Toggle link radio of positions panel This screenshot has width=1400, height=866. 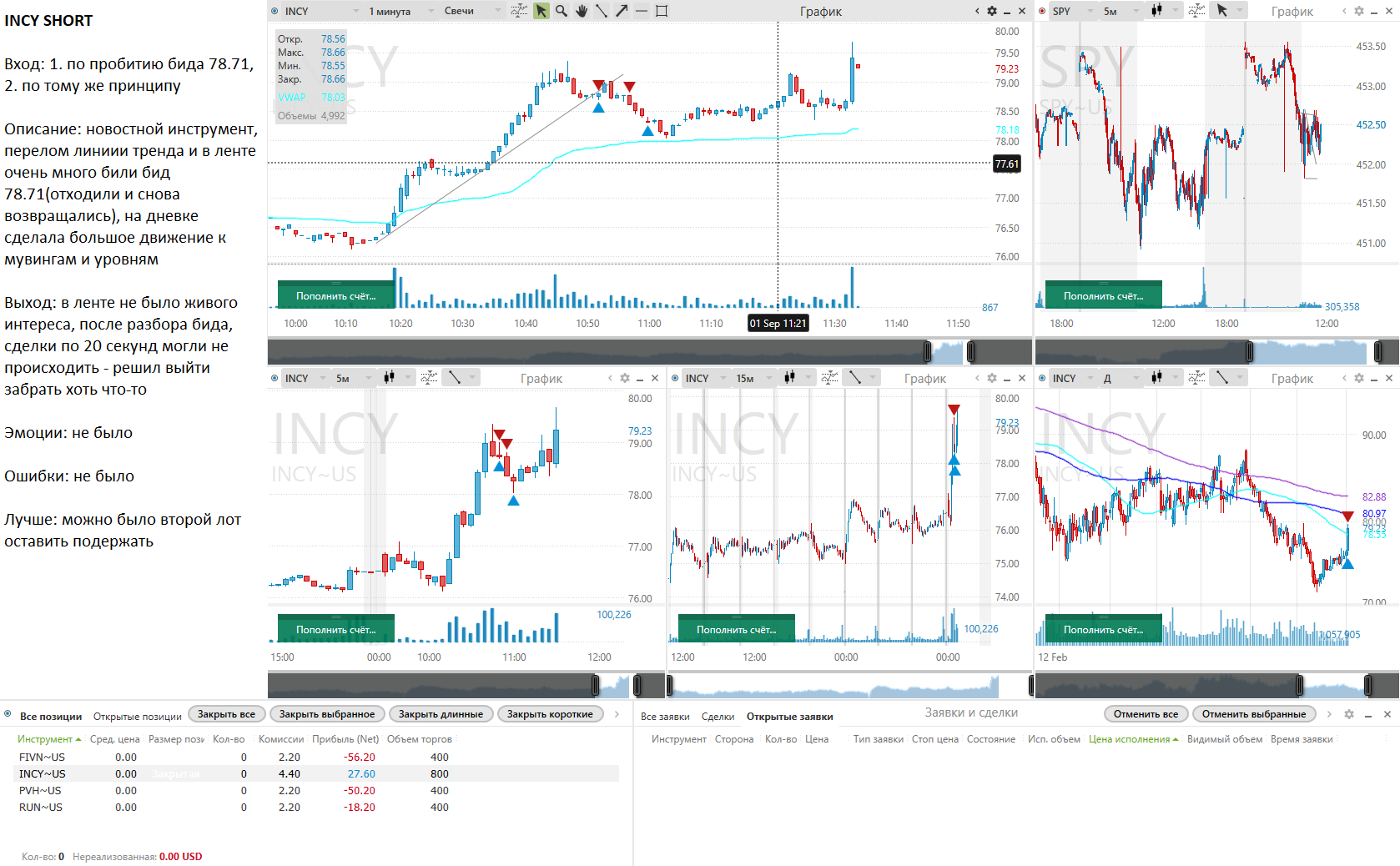pos(8,714)
